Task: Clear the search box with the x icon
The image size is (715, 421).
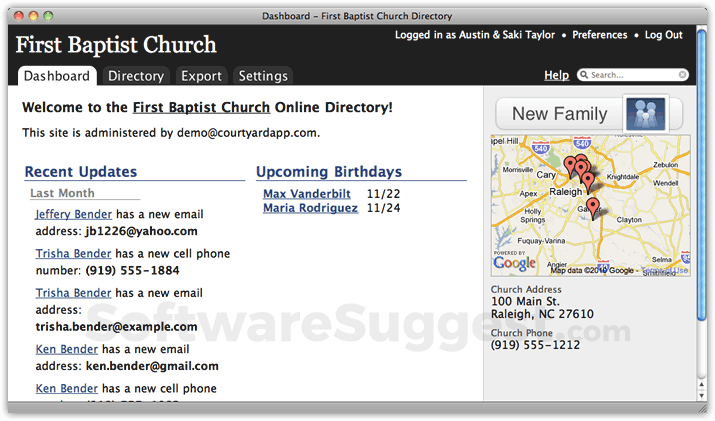Action: coord(682,75)
